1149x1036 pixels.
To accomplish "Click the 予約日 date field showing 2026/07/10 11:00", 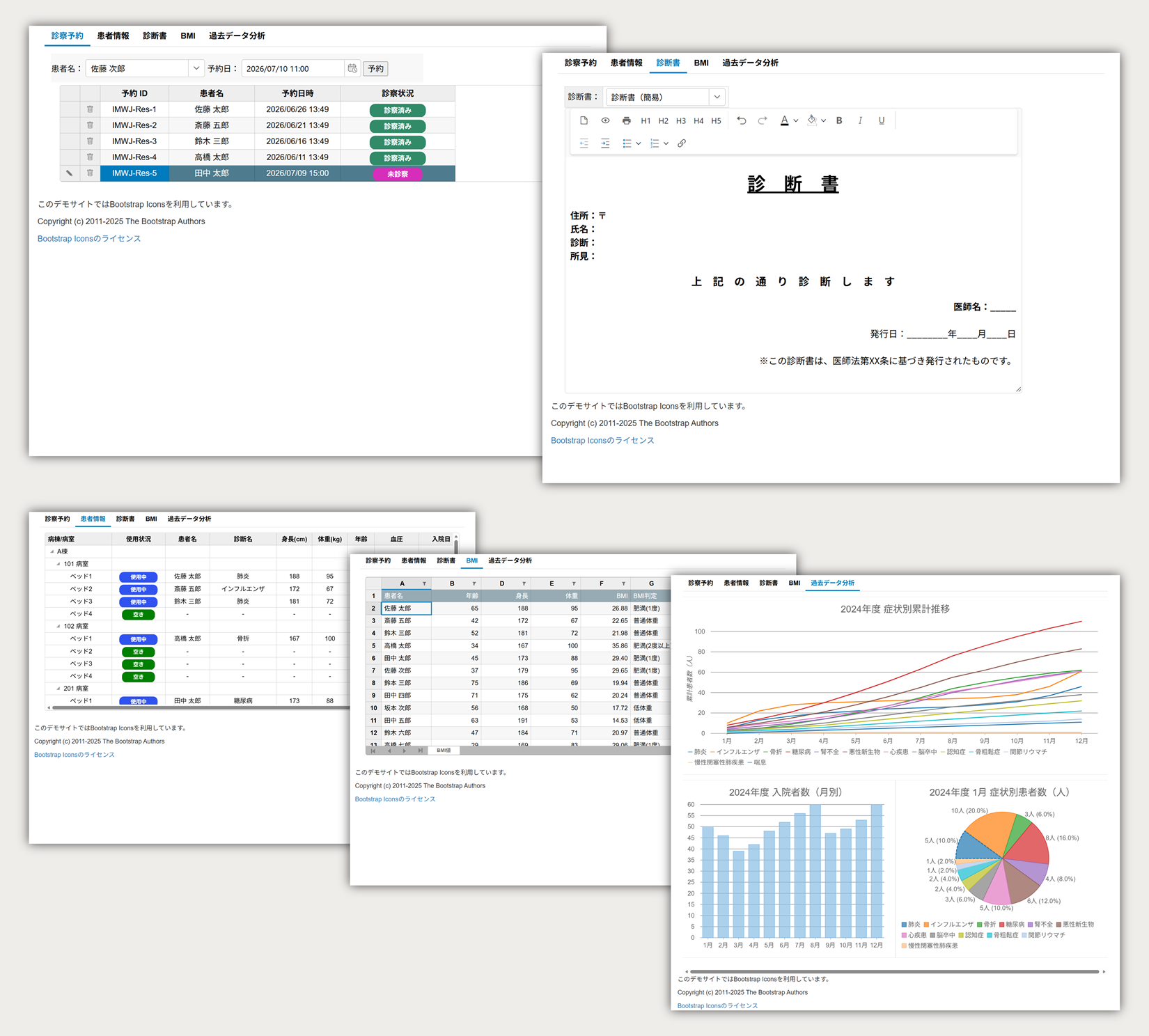I will tap(294, 68).
